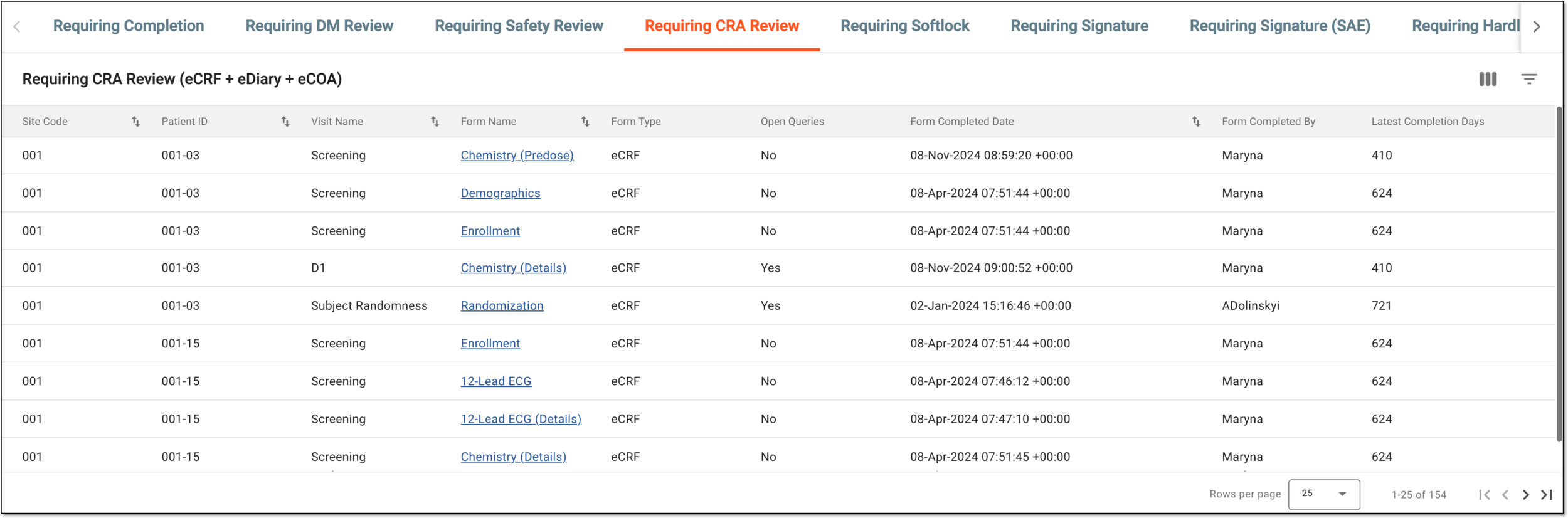Image resolution: width=1568 pixels, height=518 pixels.
Task: Click the vertical table scrollbar
Action: 1559,274
